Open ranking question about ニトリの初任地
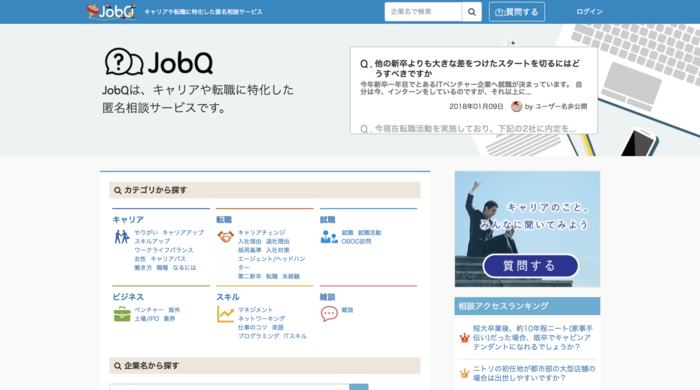 (x=534, y=373)
